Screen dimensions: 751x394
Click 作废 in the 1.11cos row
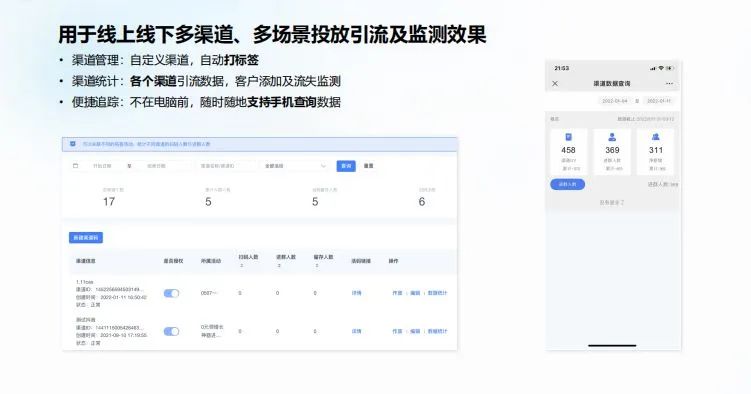tap(398, 293)
